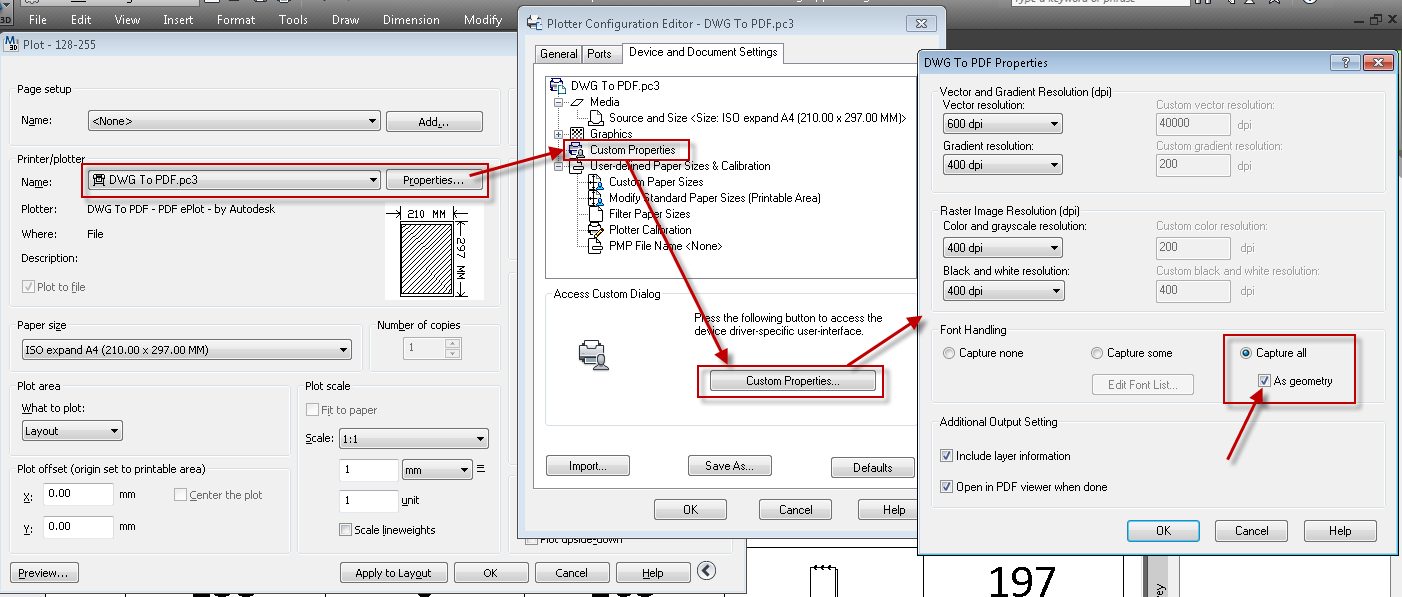Viewport: 1402px width, 597px height.
Task: Select PMP File Name <None> row
Action: tap(665, 246)
